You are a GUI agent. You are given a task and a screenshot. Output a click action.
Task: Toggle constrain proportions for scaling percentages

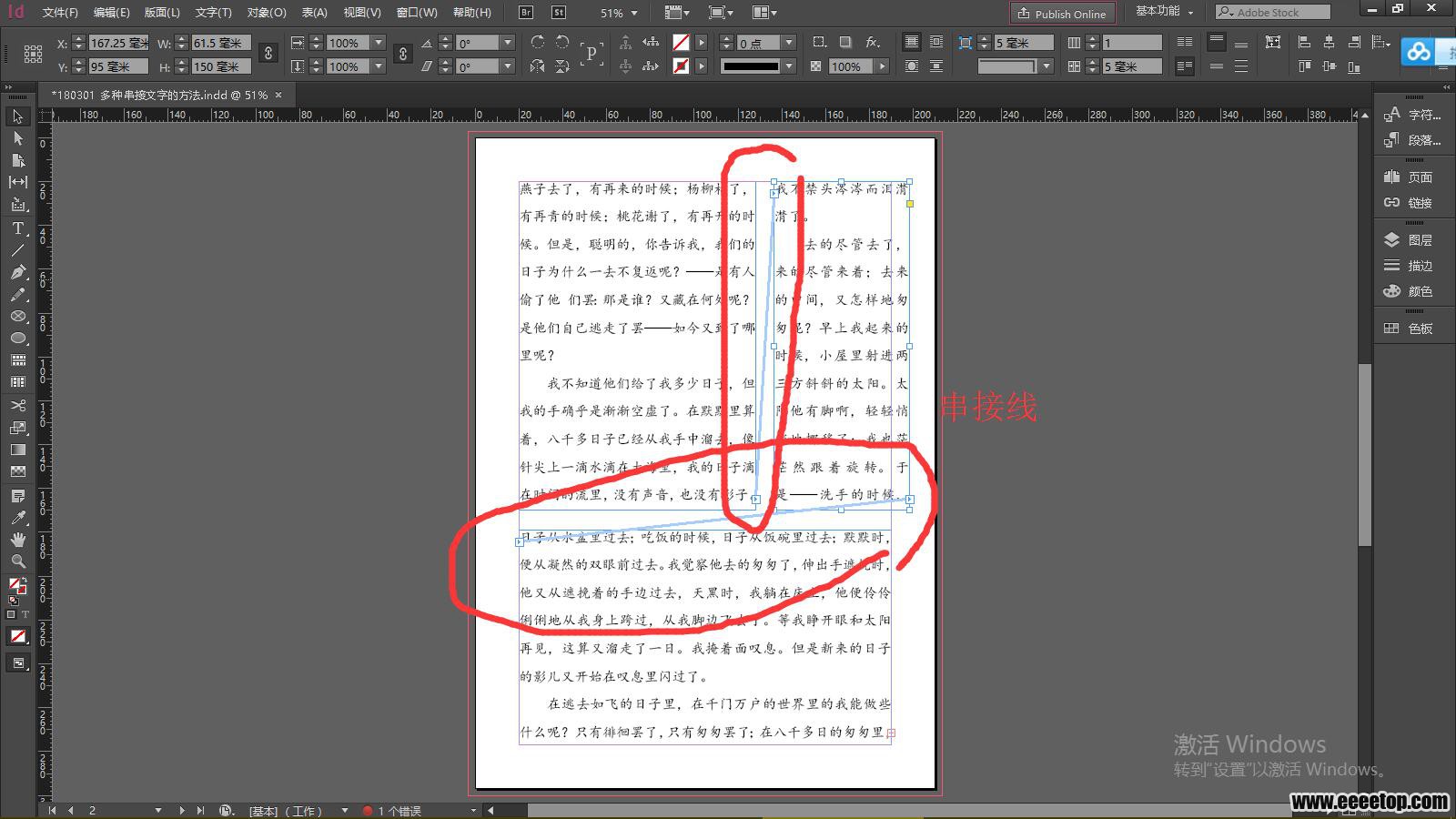tap(402, 54)
